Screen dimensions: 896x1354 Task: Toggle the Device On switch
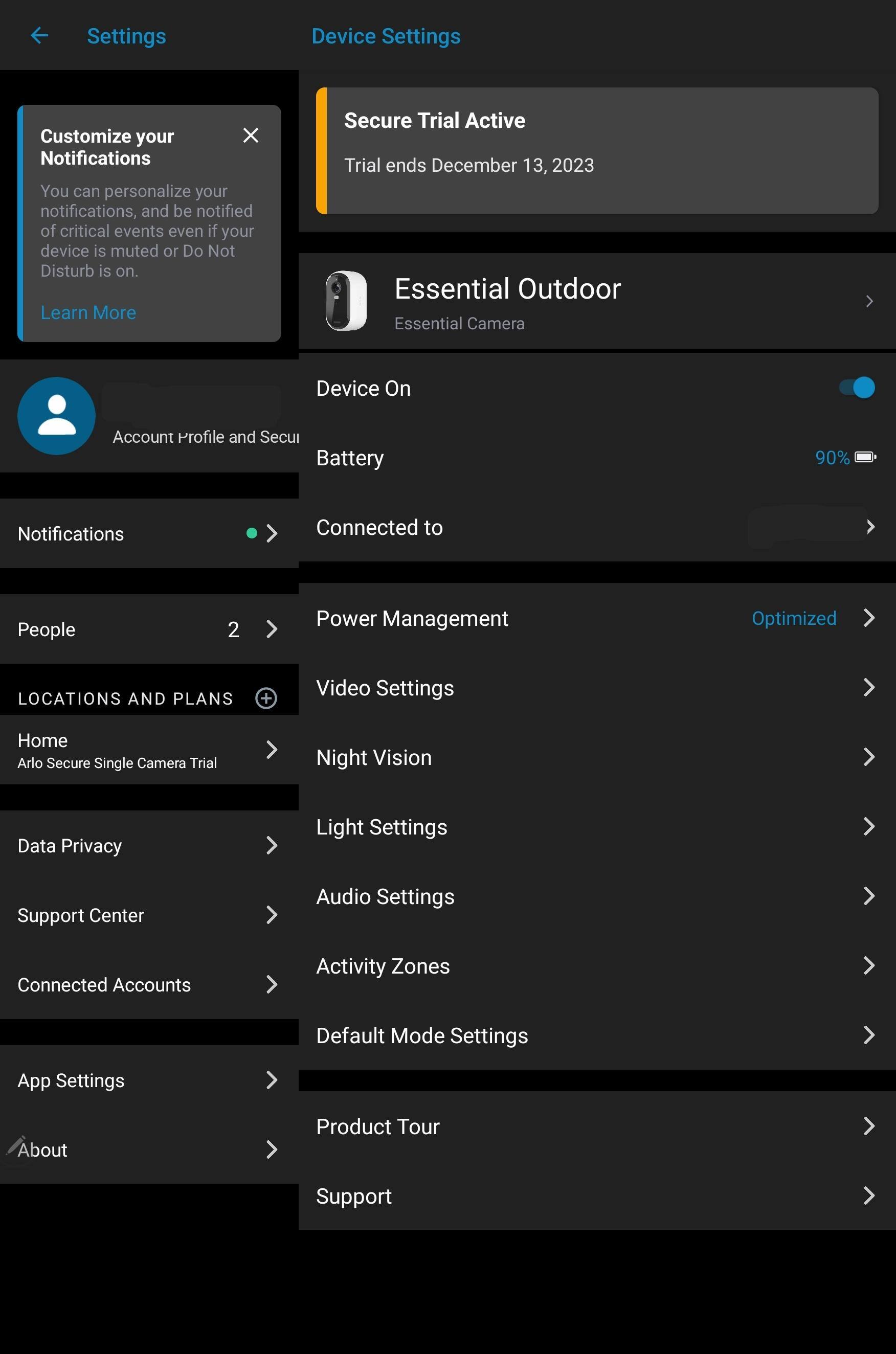pyautogui.click(x=856, y=388)
